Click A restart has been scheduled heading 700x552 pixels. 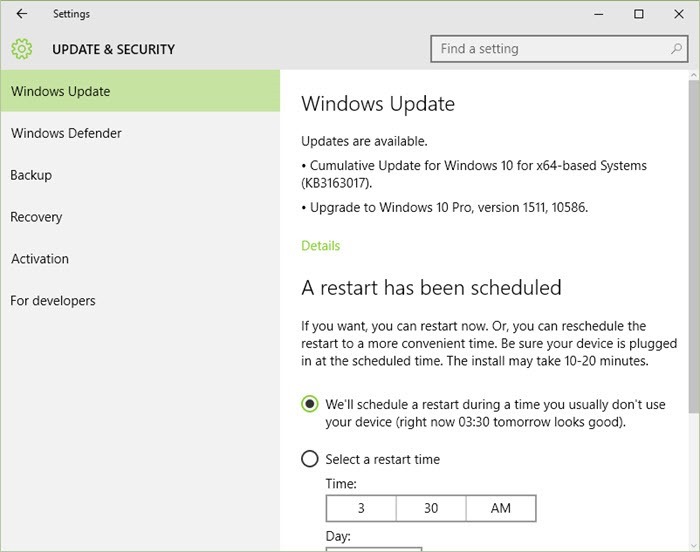point(431,288)
